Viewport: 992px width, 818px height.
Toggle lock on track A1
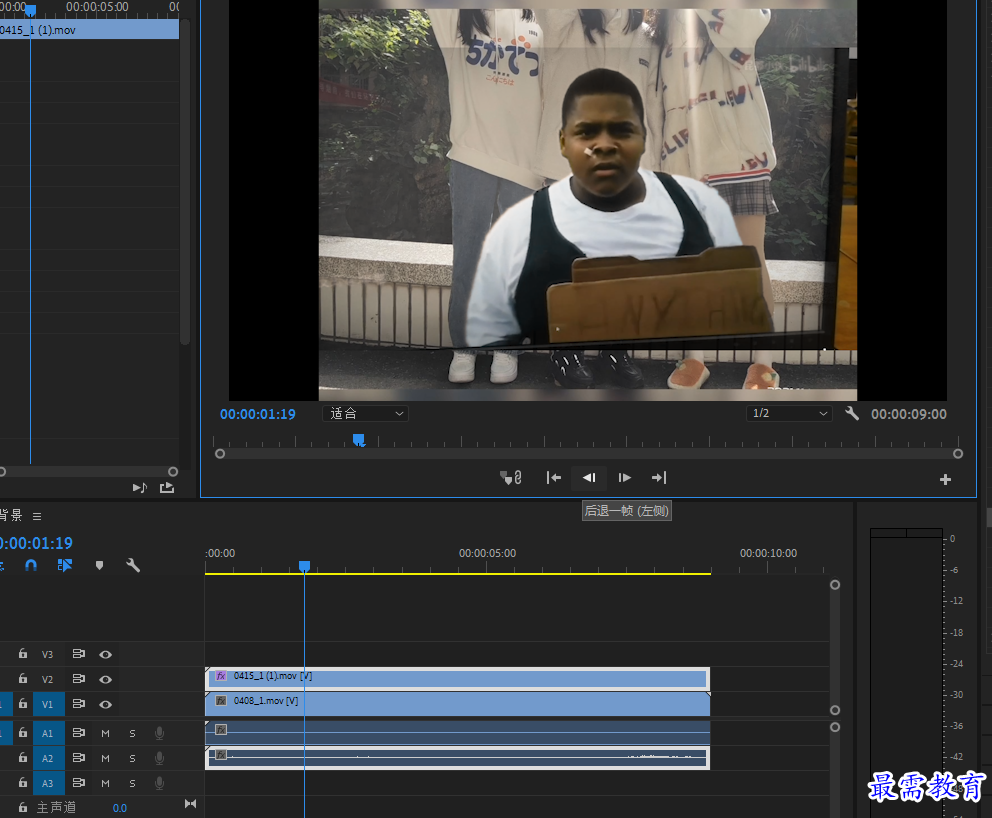click(23, 733)
